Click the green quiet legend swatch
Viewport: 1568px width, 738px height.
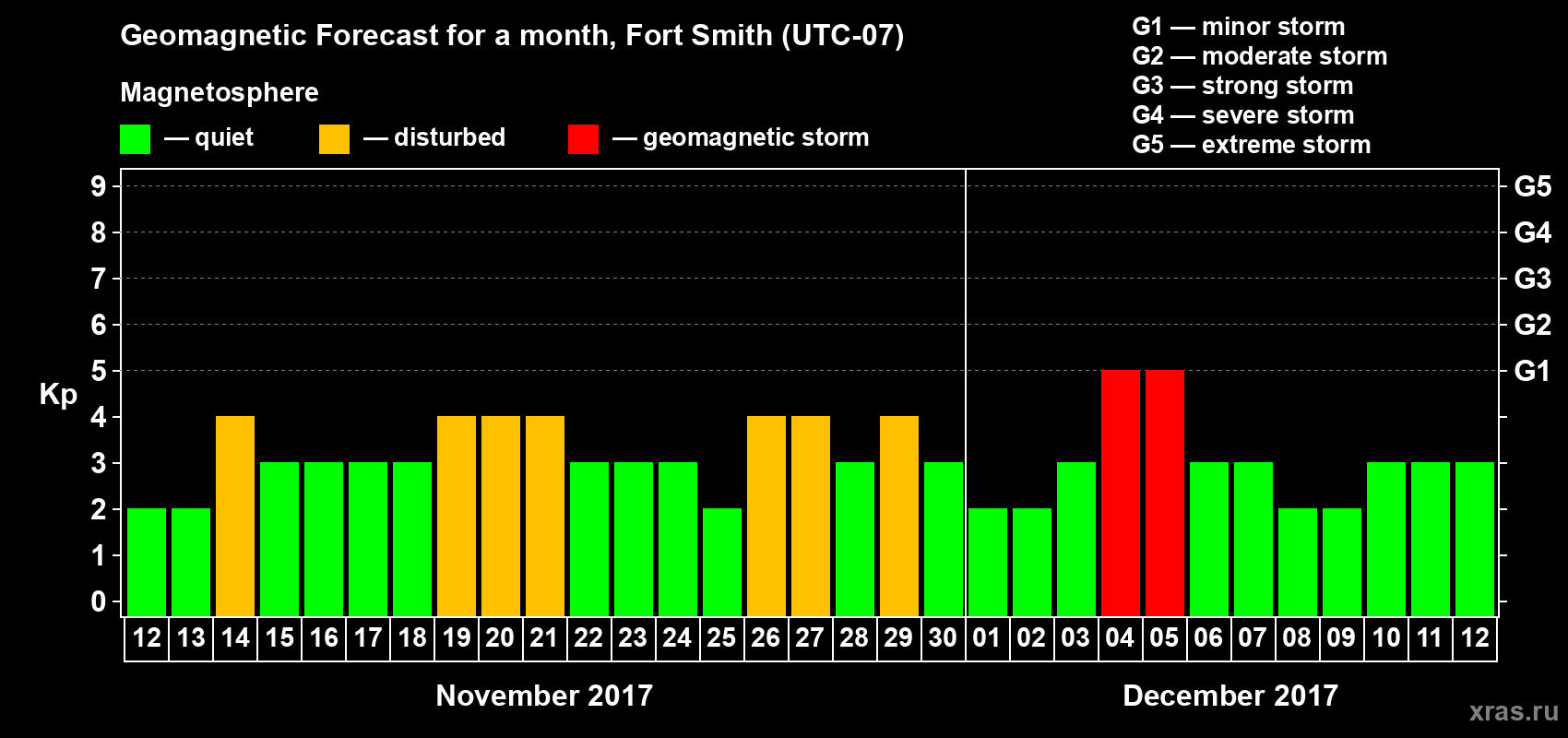[x=135, y=139]
